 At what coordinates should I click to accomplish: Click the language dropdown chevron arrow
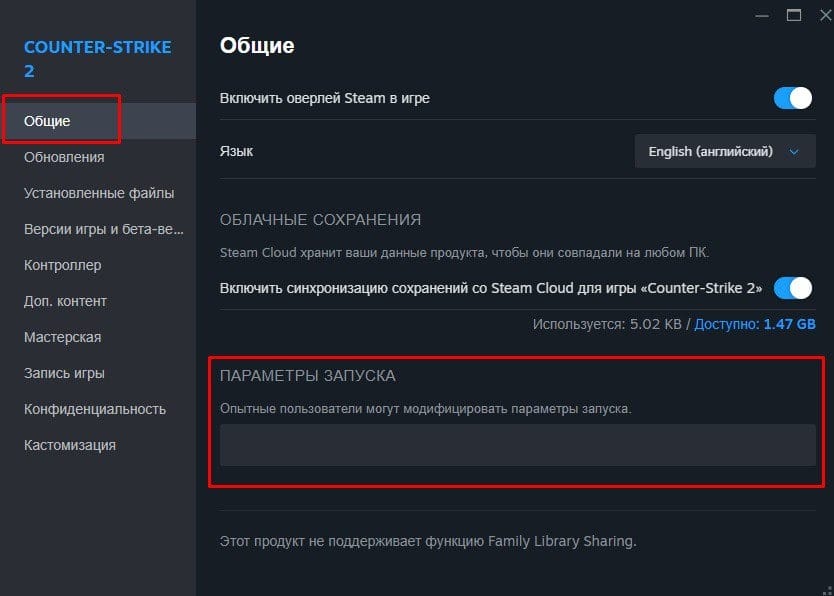coord(794,152)
